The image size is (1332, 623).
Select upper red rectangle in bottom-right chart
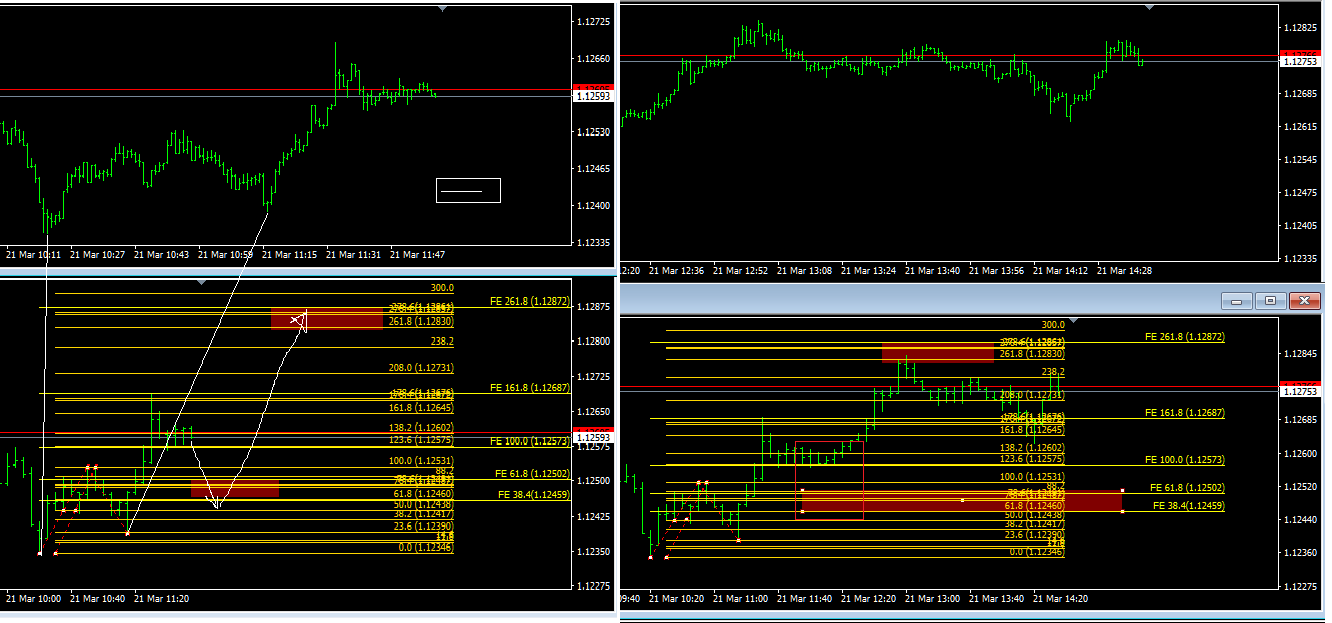click(938, 353)
